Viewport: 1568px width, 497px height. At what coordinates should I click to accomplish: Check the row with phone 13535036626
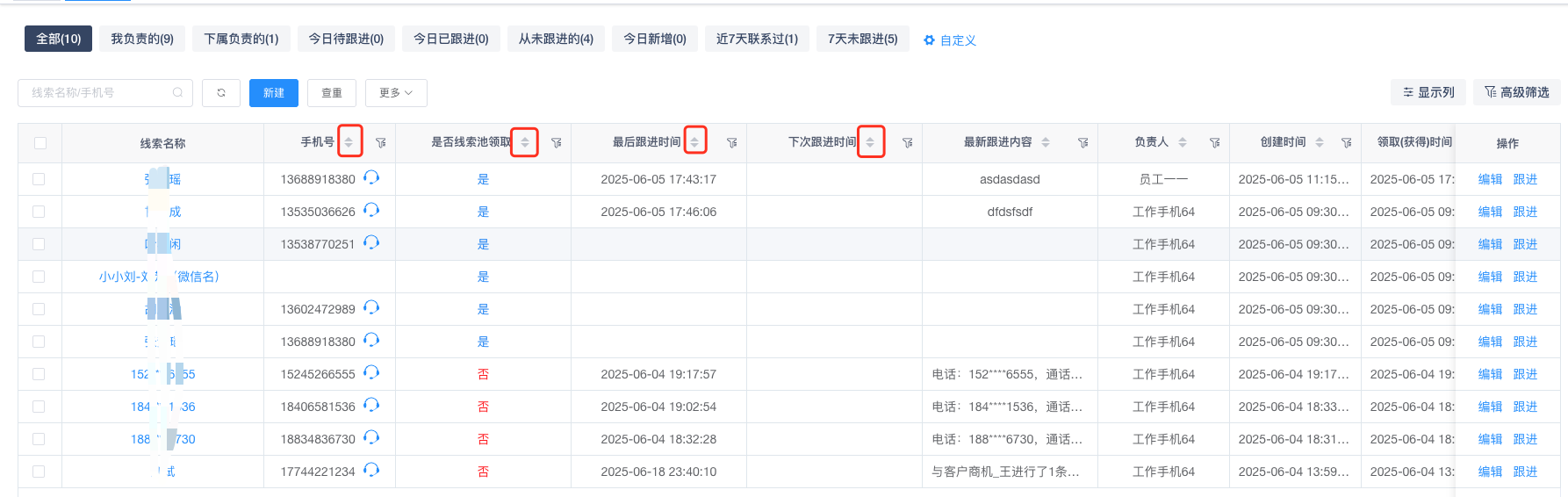click(39, 212)
